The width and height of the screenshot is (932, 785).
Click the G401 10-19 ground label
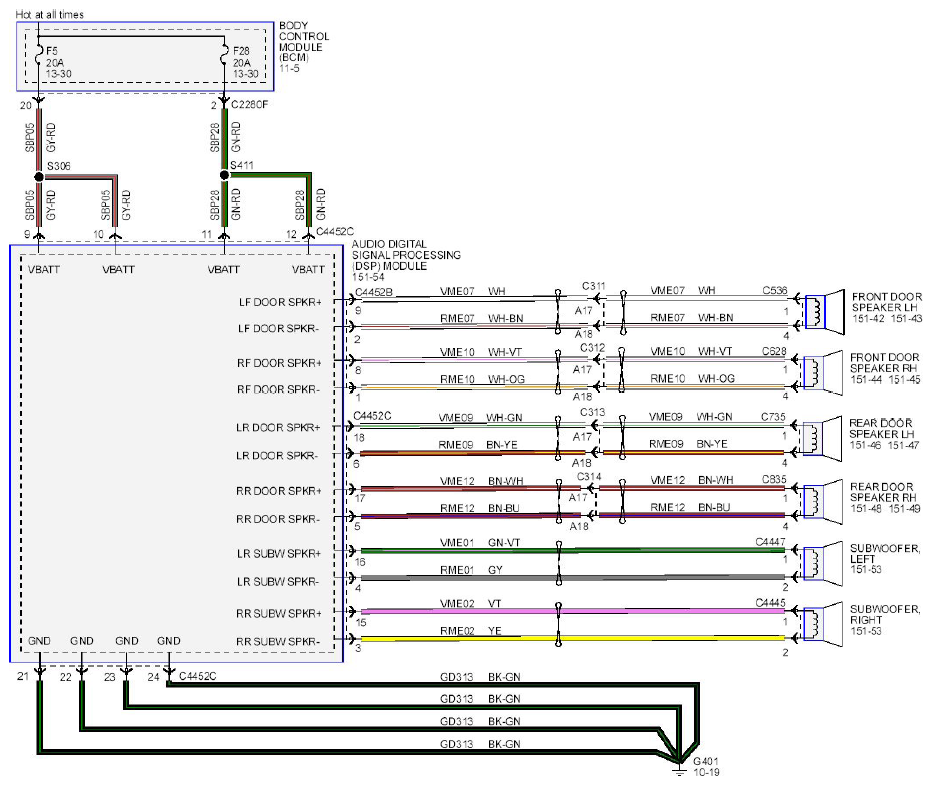pos(706,767)
